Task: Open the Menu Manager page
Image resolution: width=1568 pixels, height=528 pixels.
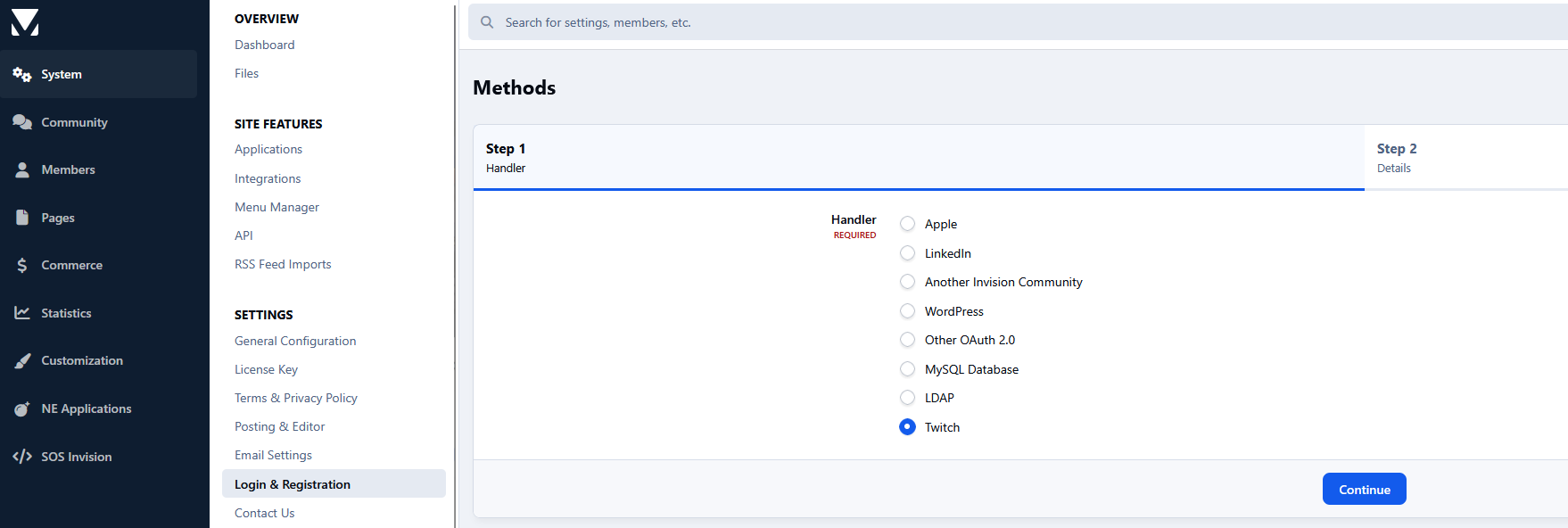Action: (x=276, y=207)
